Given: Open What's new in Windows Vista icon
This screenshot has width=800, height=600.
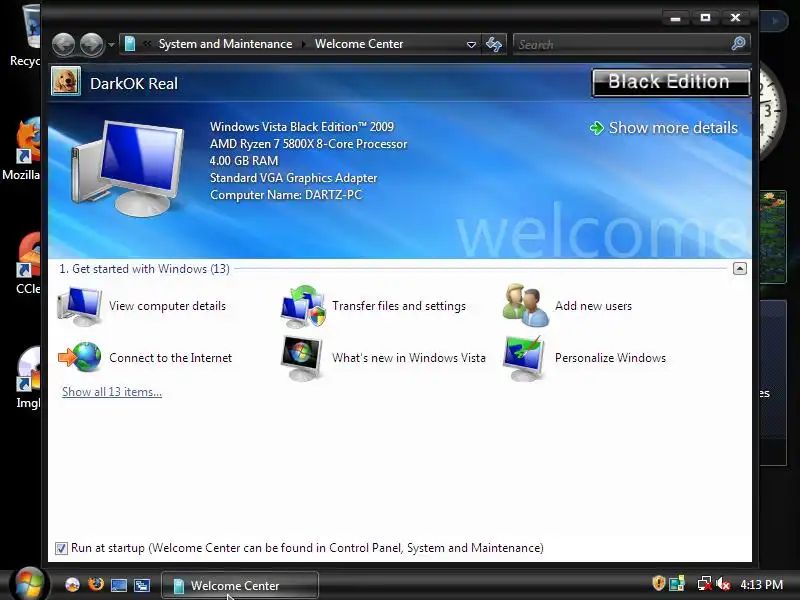Looking at the screenshot, I should [x=302, y=358].
